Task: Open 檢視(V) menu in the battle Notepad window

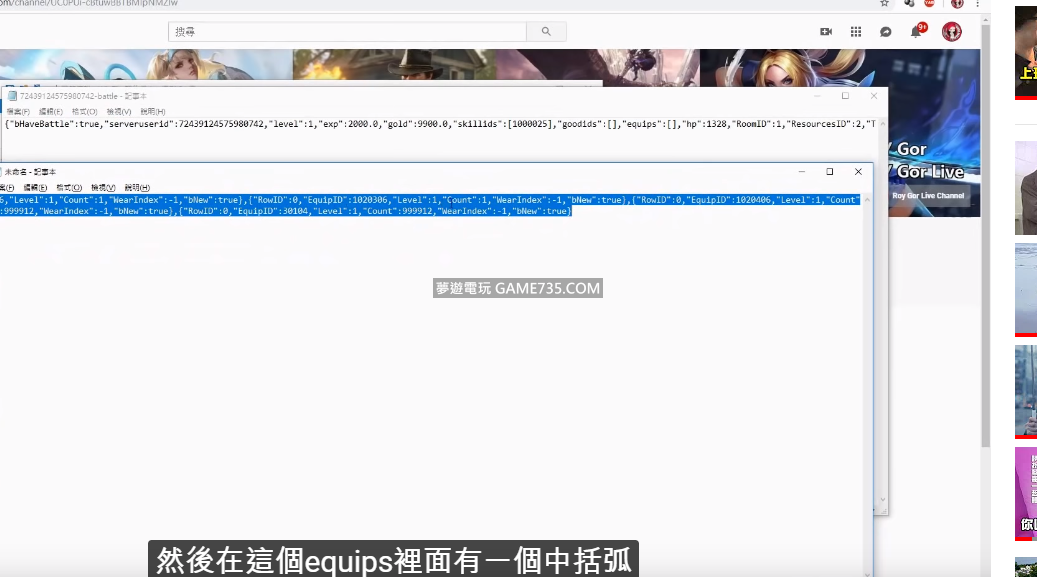Action: 119,112
